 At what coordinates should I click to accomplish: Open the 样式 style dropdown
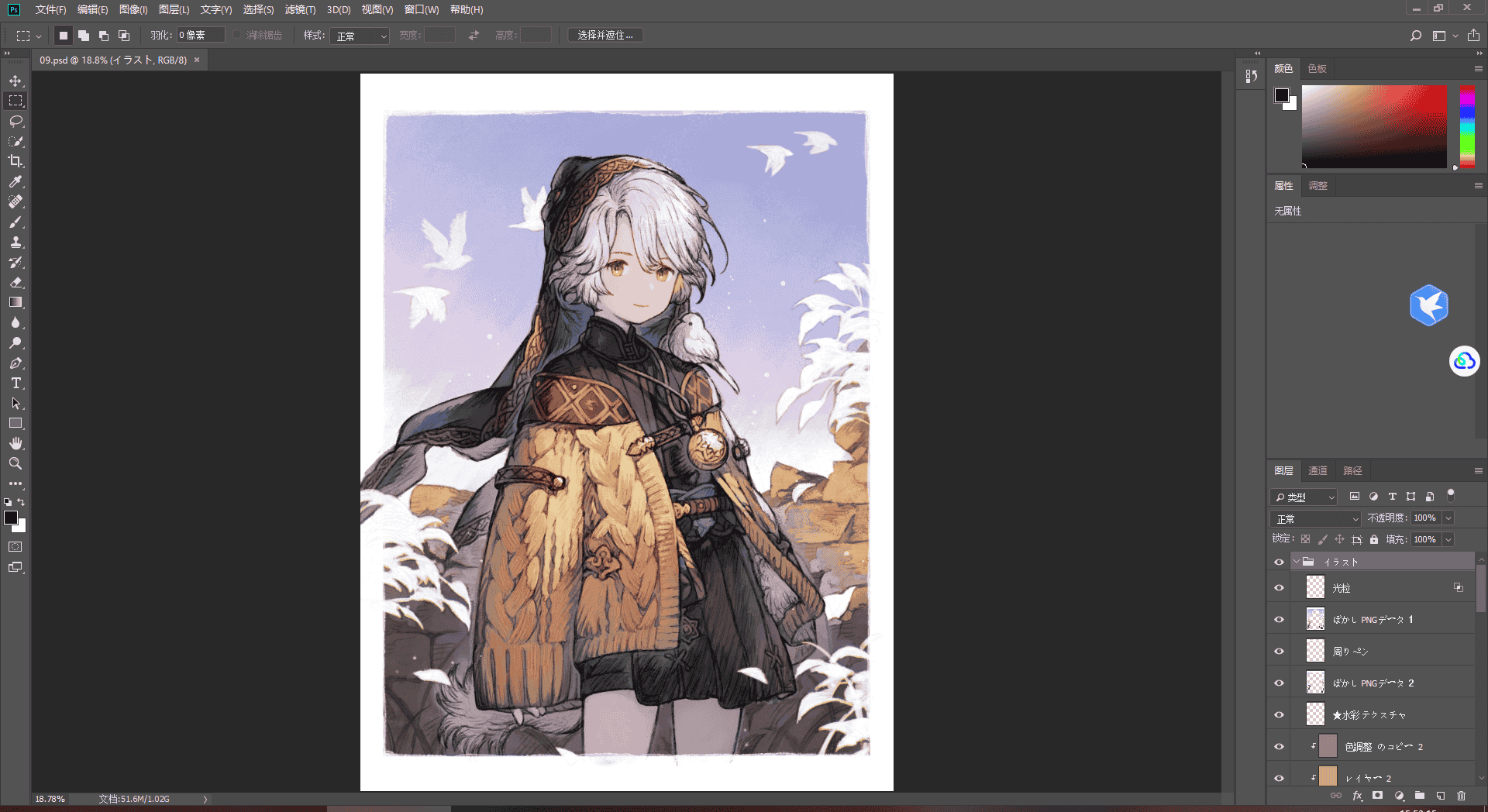pos(360,36)
